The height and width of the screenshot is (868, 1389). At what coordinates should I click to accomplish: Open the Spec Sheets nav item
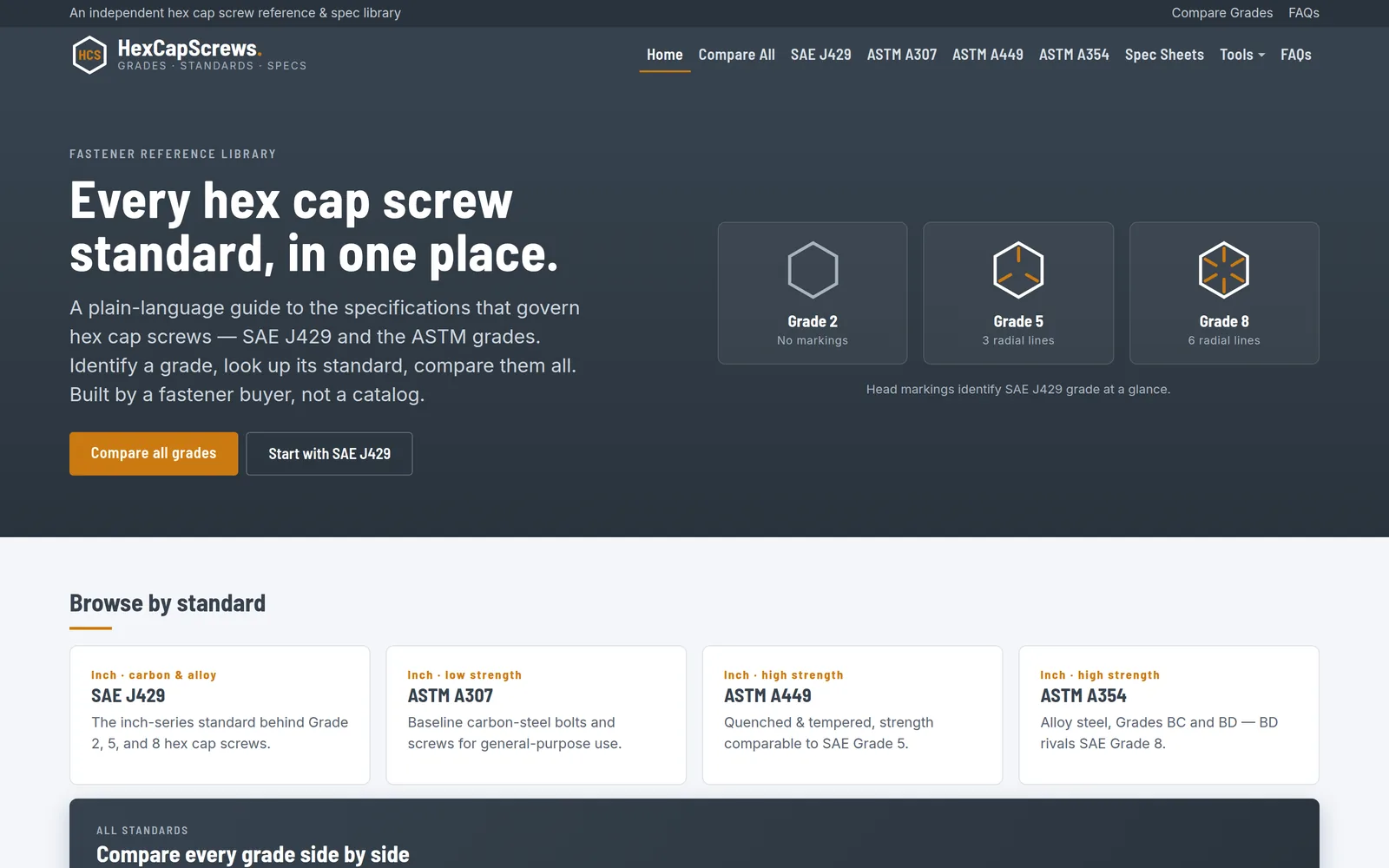(x=1164, y=55)
